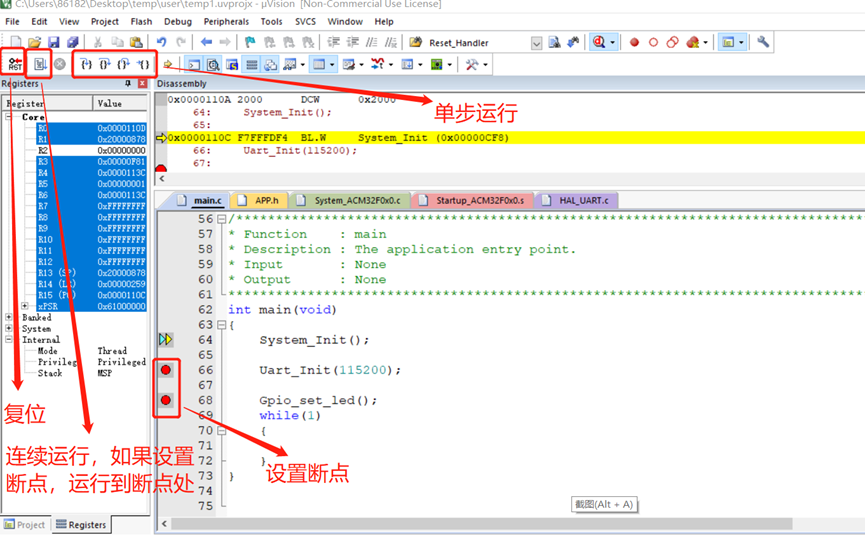Open the Peripherals menu
This screenshot has height=537, width=865.
[226, 21]
